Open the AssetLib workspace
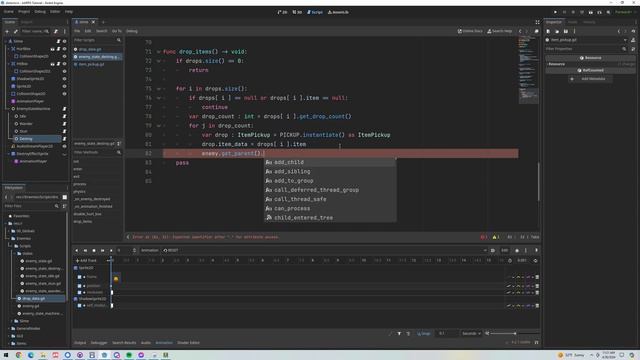The image size is (640, 360). coord(338,12)
